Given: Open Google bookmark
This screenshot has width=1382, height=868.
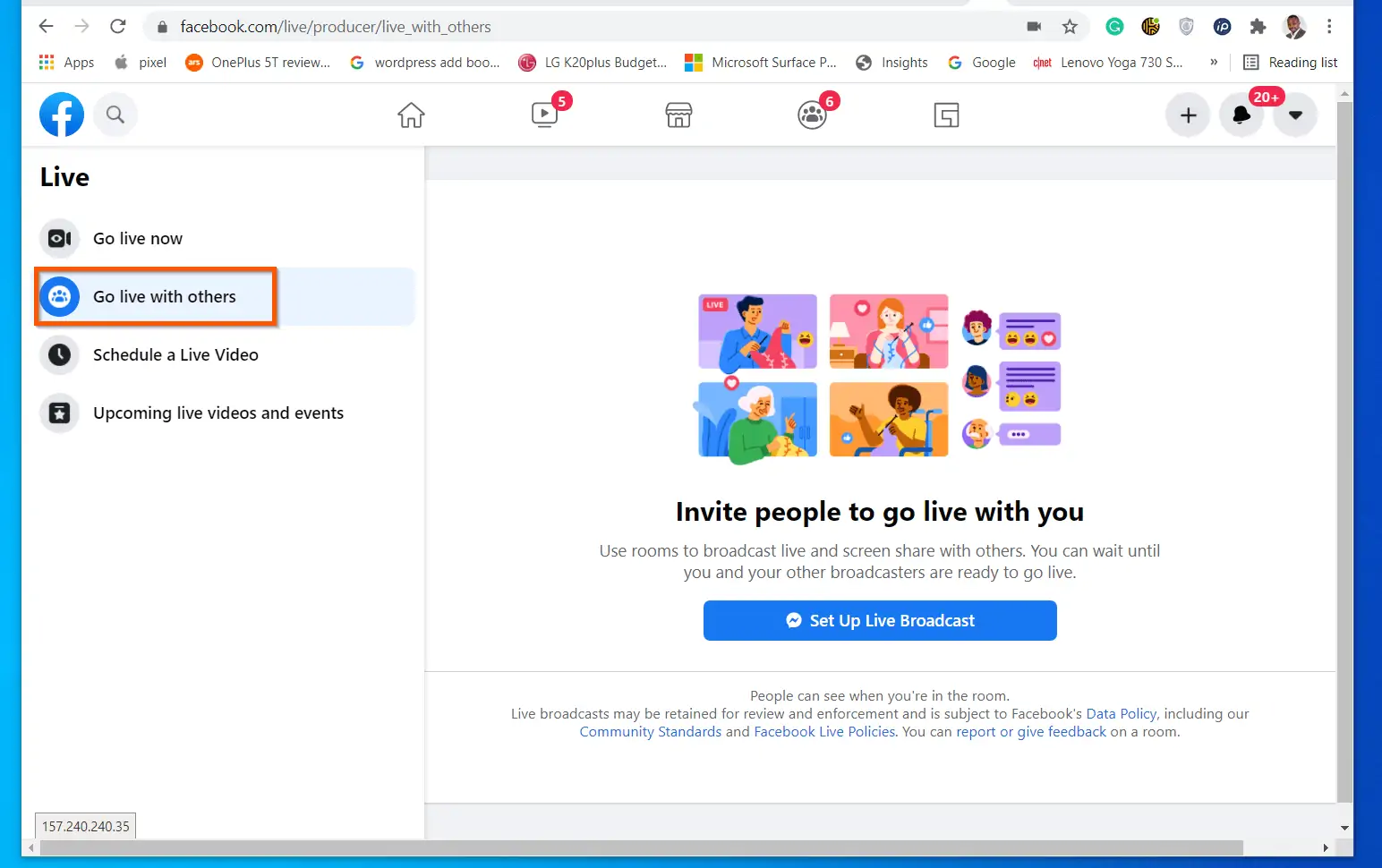Looking at the screenshot, I should point(982,62).
